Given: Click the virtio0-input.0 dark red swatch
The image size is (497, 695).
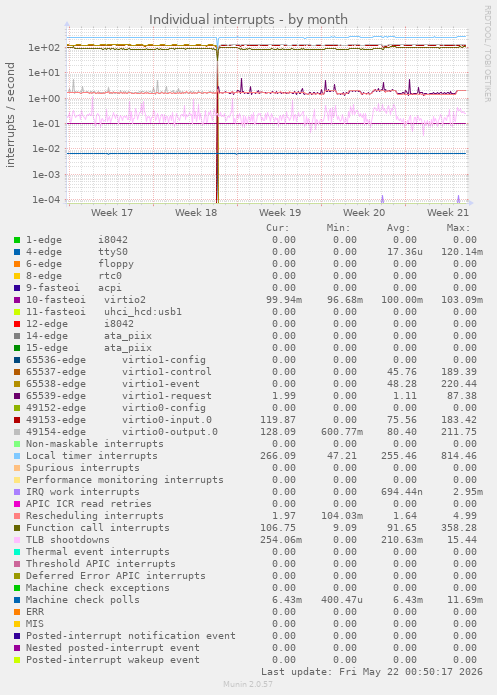Looking at the screenshot, I should point(17,420).
